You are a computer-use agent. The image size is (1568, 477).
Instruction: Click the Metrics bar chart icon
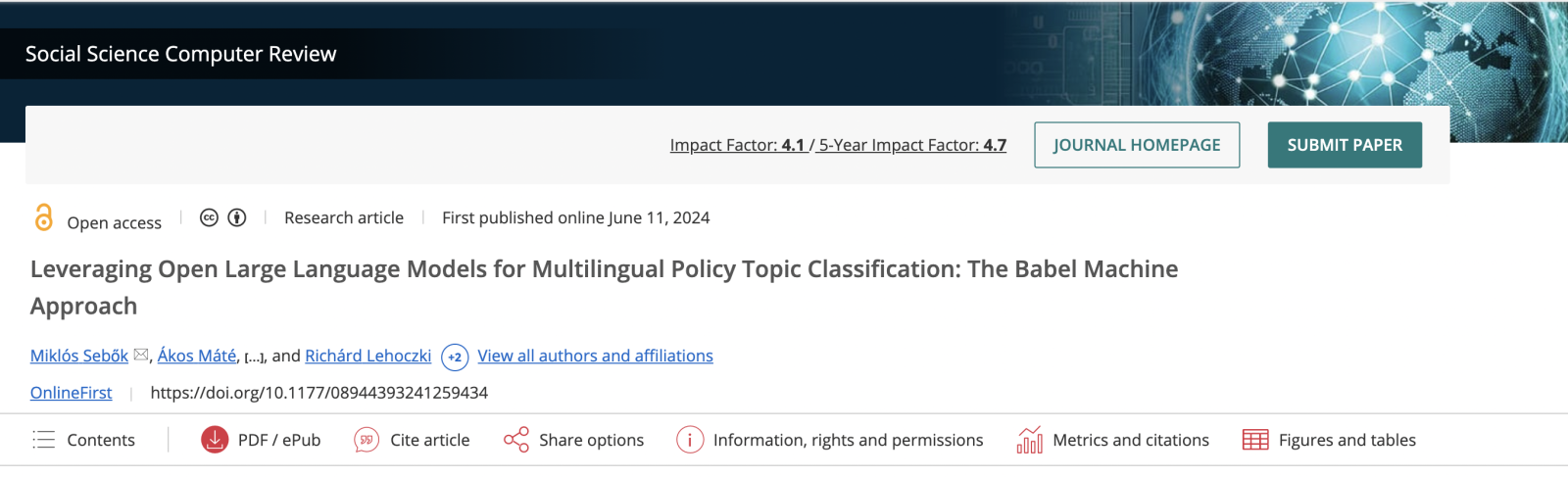click(x=1029, y=440)
